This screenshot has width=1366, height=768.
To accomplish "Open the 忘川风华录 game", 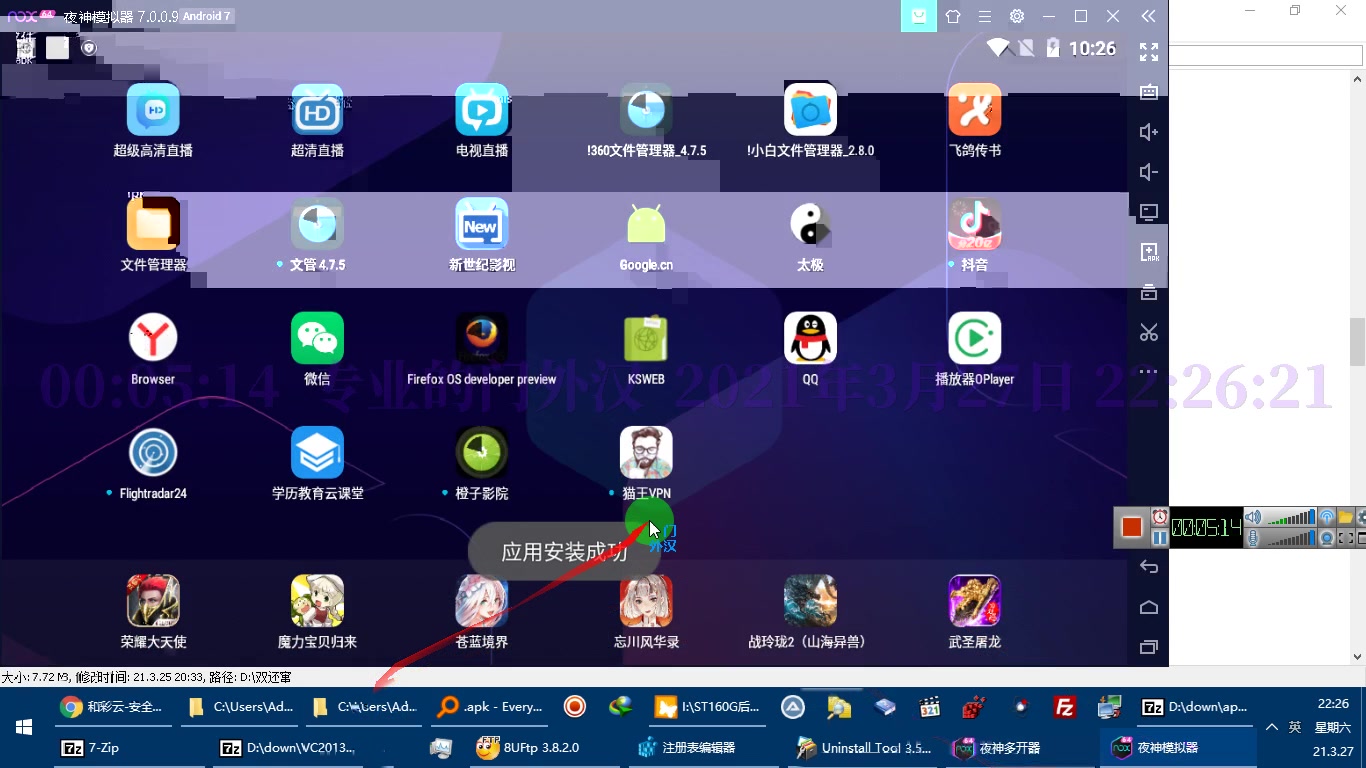I will tap(646, 600).
